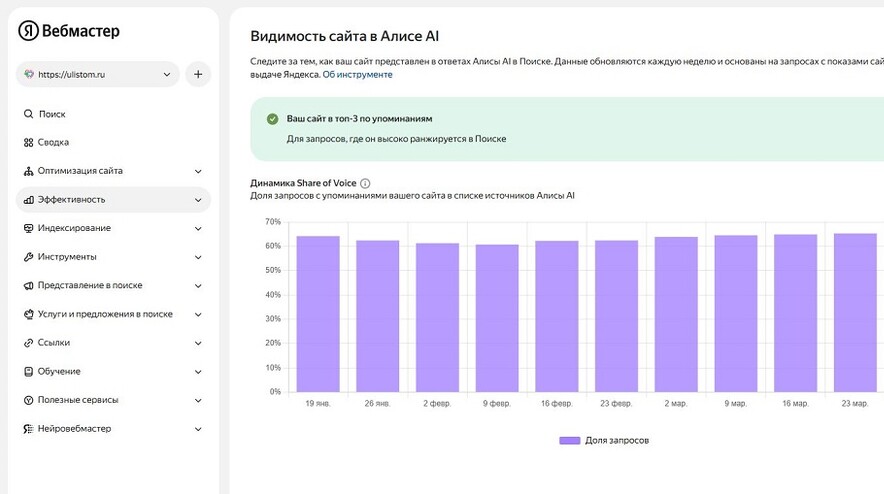Click the 2 мар. chart bar
The image size is (884, 494).
[x=676, y=314]
